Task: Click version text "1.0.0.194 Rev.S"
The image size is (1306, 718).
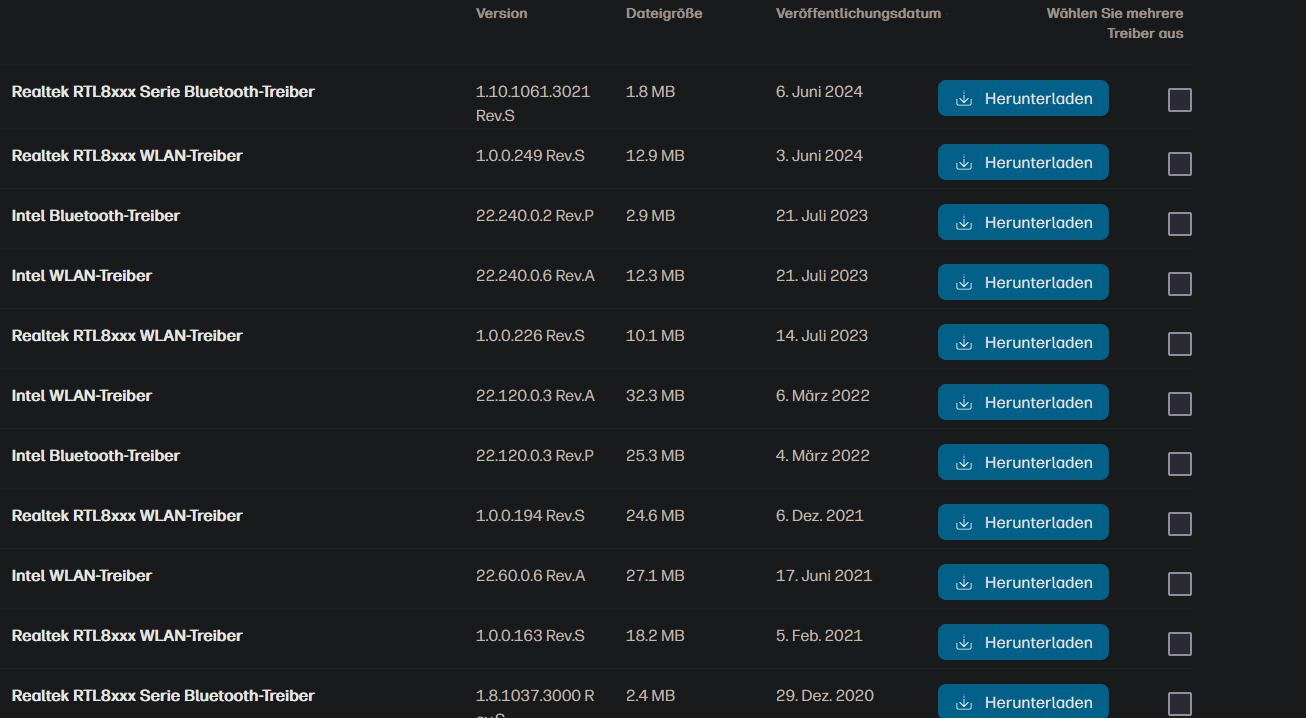Action: tap(530, 516)
